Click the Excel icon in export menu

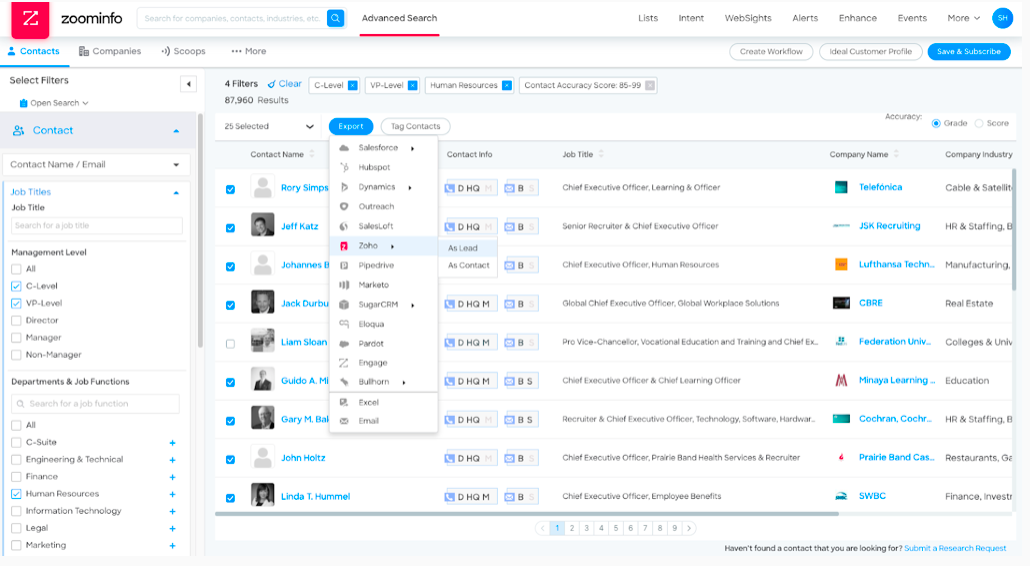pos(344,402)
